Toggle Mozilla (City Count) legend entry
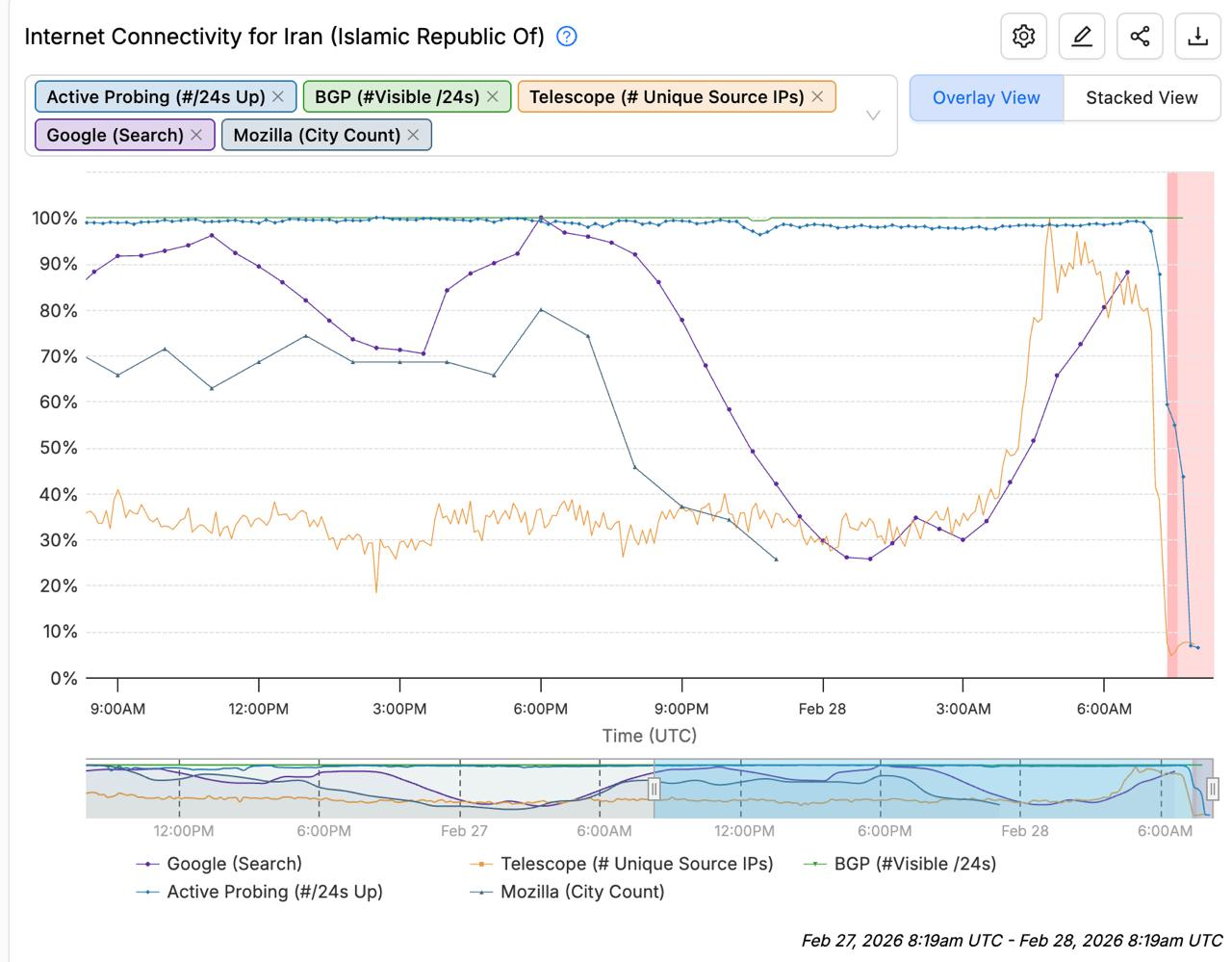The width and height of the screenshot is (1232, 962). pos(581,892)
